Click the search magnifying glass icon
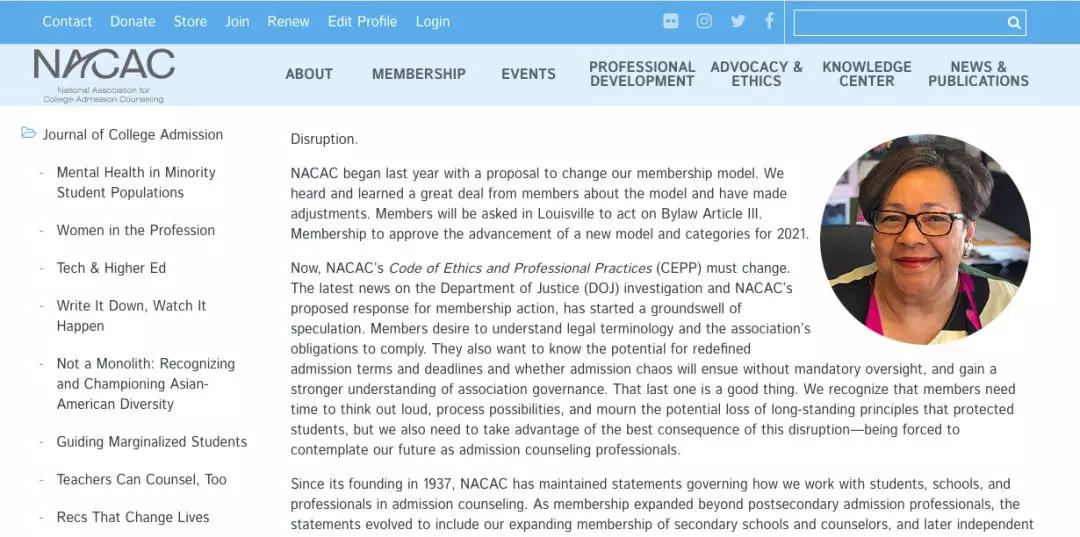 coord(1014,23)
